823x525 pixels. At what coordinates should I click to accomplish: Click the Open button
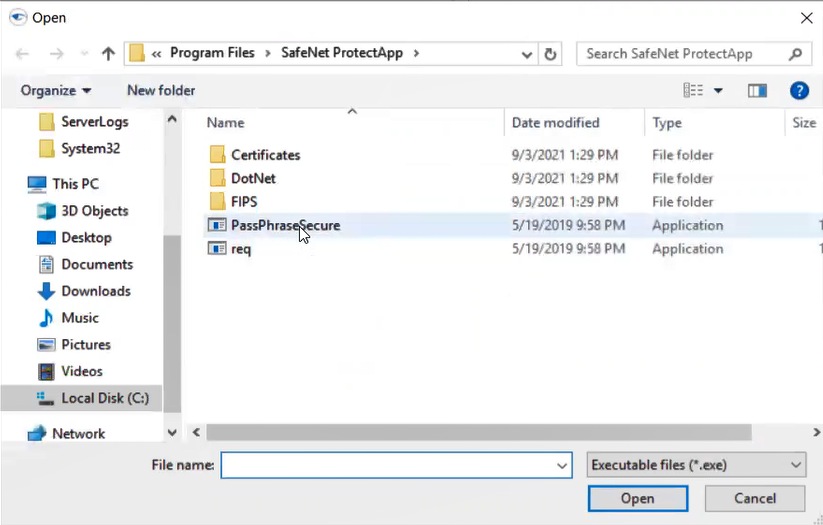point(637,498)
